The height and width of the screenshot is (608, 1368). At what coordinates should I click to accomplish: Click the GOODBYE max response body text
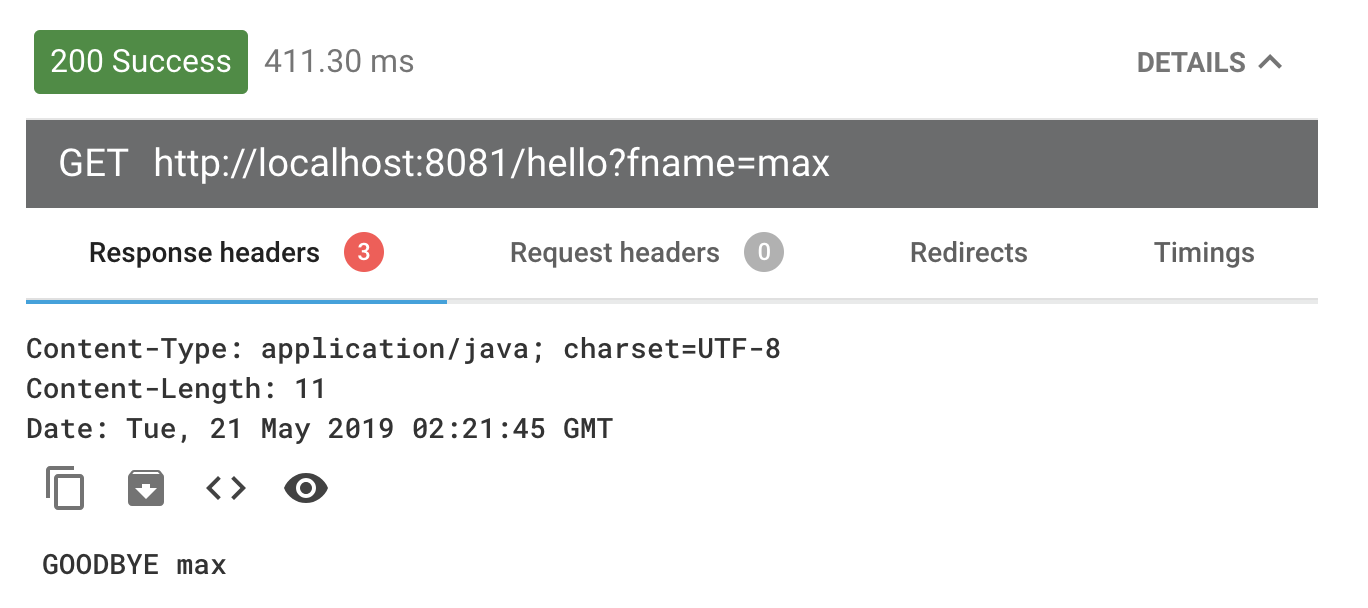135,565
